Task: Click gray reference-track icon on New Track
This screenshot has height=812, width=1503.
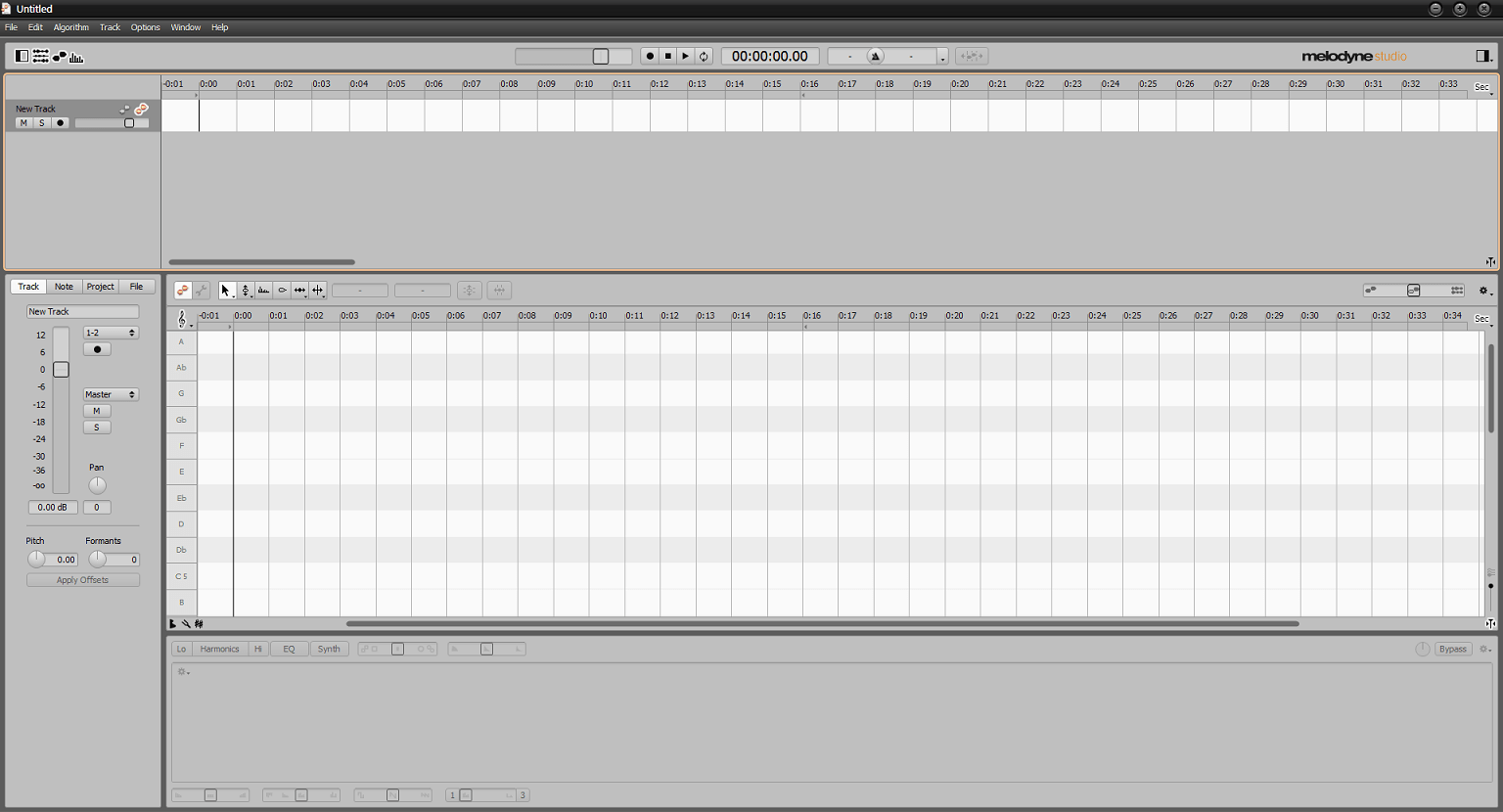Action: (124, 110)
